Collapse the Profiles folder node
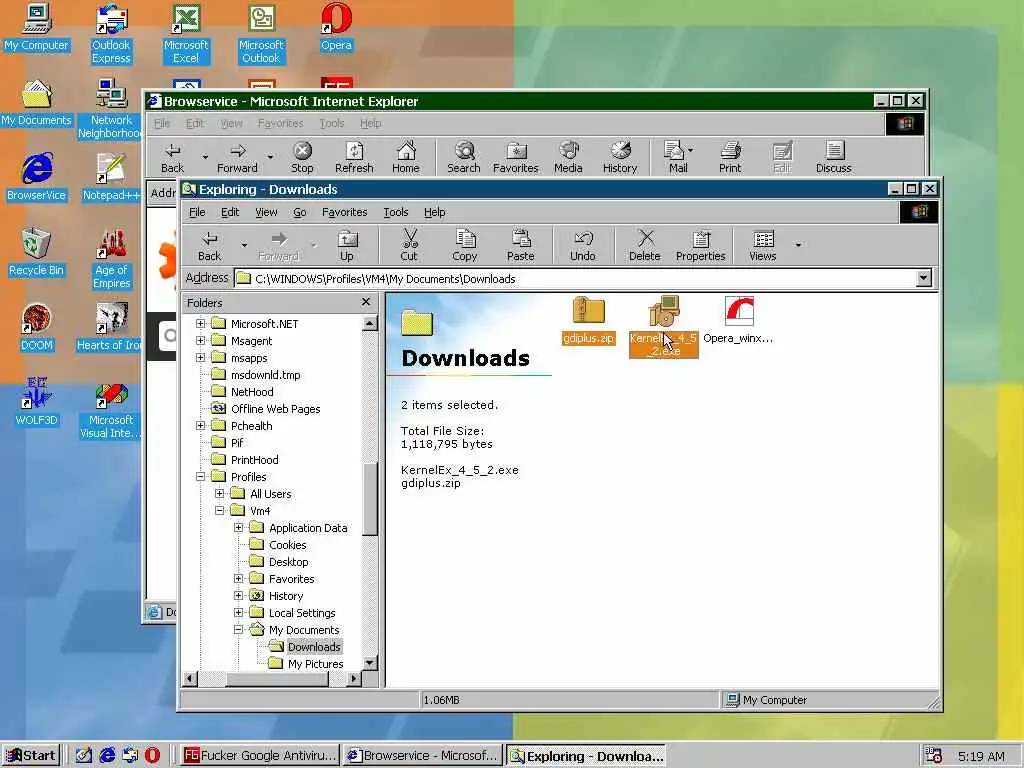Viewport: 1024px width, 768px height. 200,477
